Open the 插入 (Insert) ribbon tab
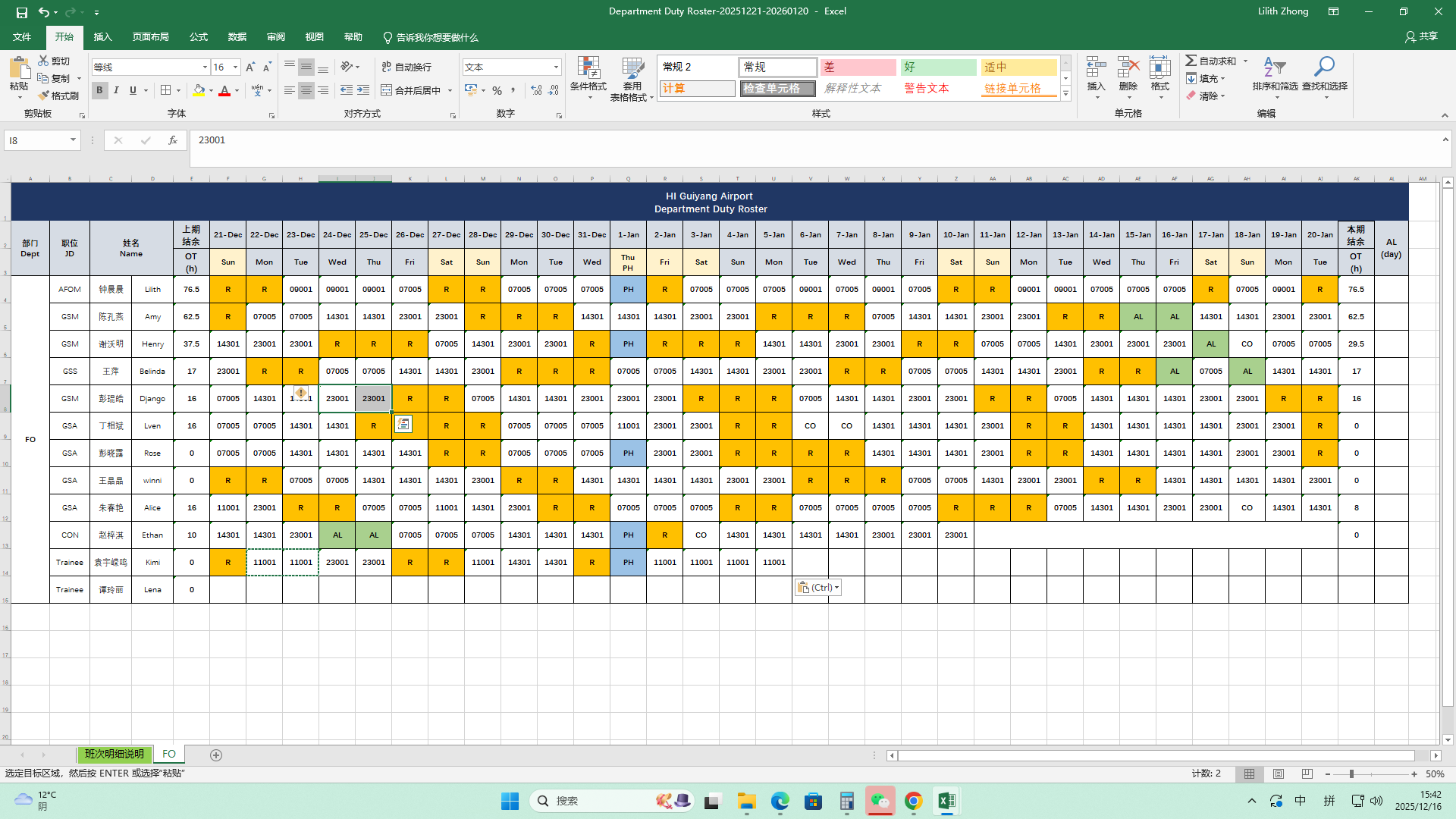 click(102, 37)
